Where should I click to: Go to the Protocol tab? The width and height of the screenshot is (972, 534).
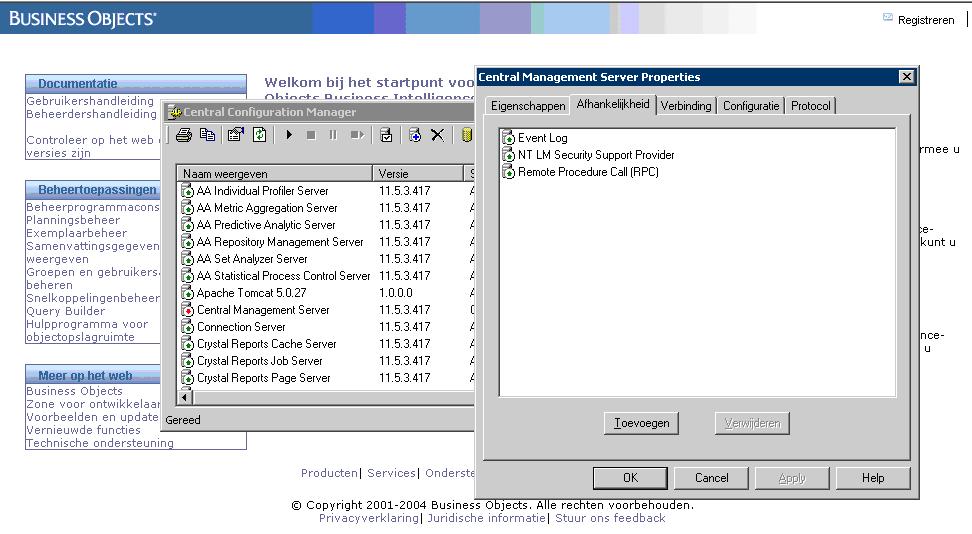[810, 106]
